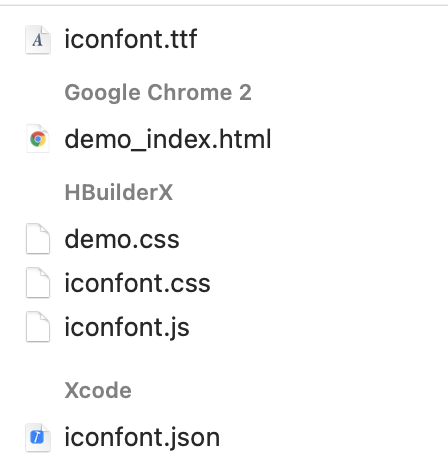Click the Google Chrome 2 group header

tap(158, 92)
